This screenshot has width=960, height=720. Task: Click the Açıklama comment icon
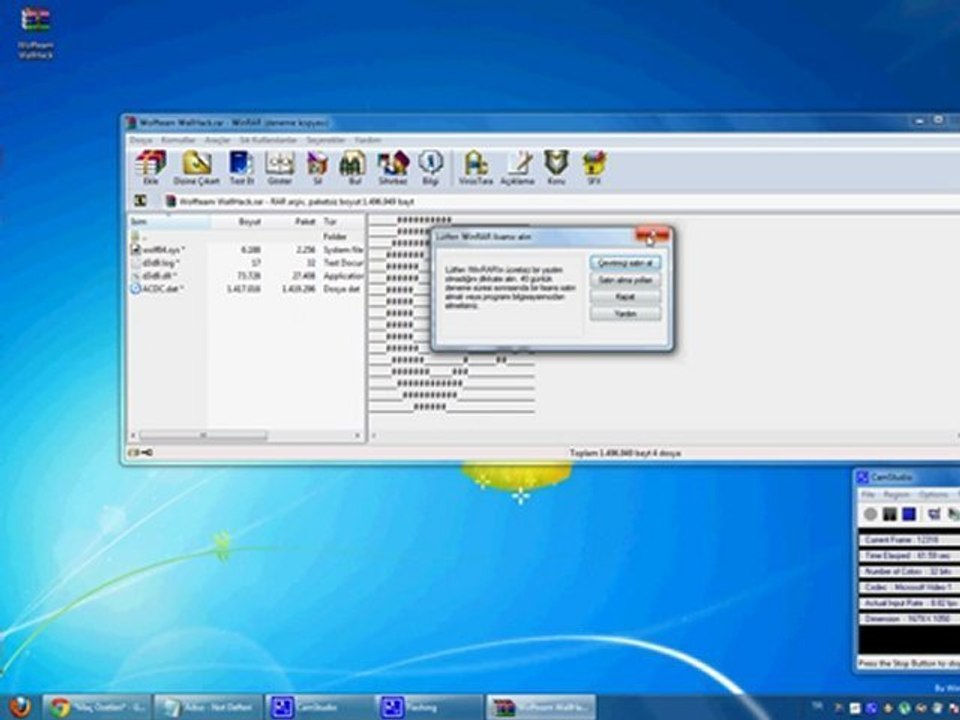tap(517, 167)
